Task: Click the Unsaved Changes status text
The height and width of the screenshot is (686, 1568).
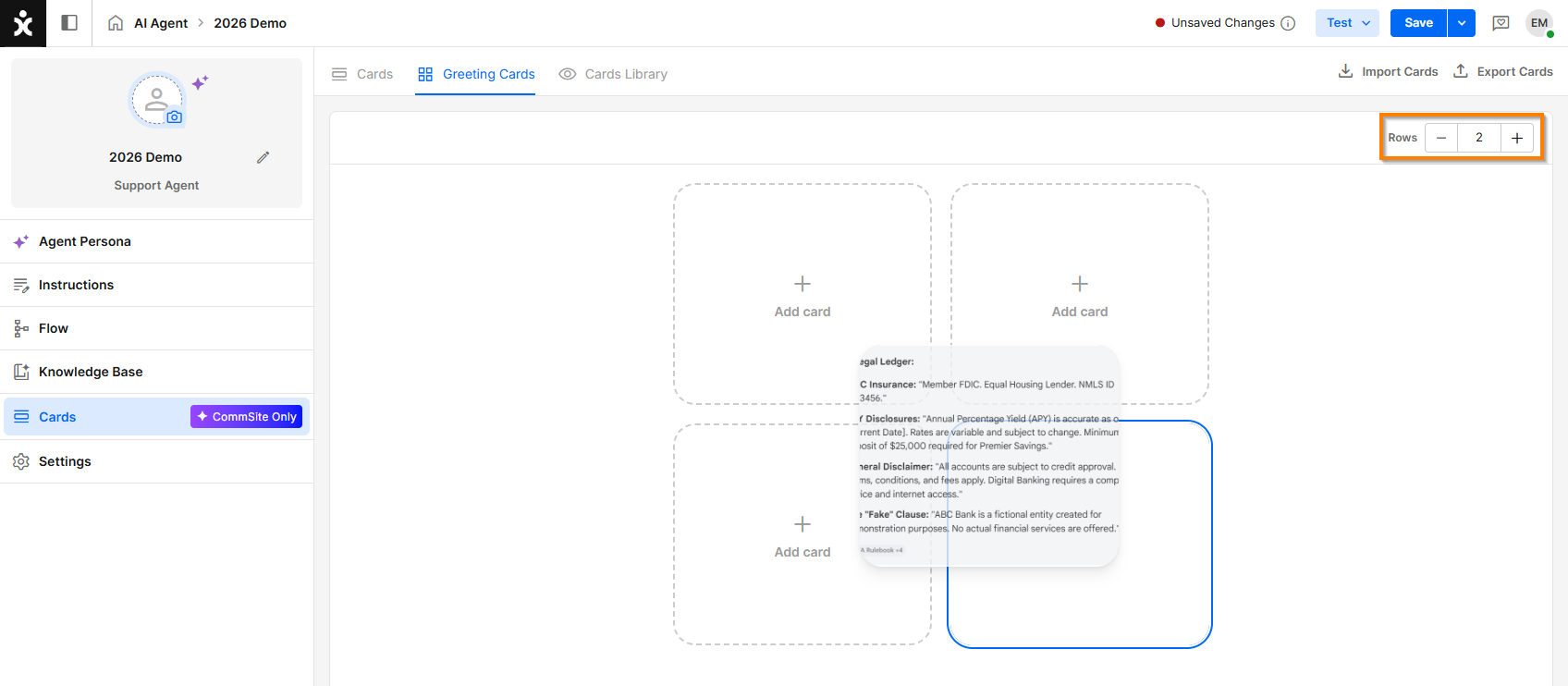Action: point(1222,23)
